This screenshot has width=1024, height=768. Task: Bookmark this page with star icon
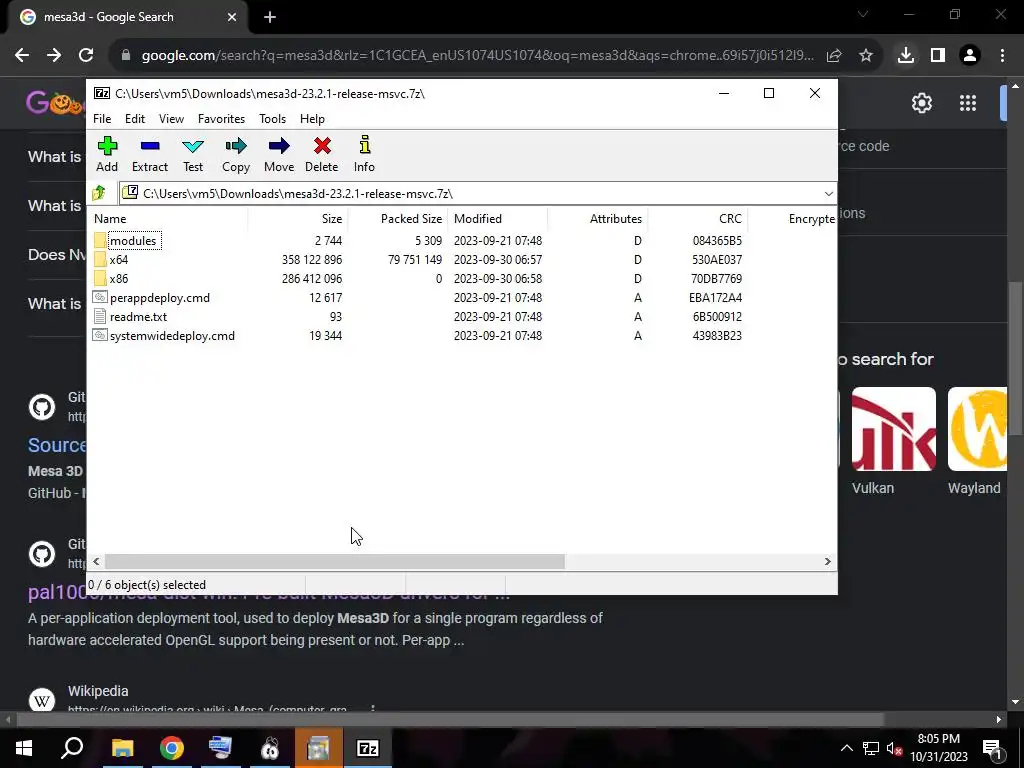866,55
